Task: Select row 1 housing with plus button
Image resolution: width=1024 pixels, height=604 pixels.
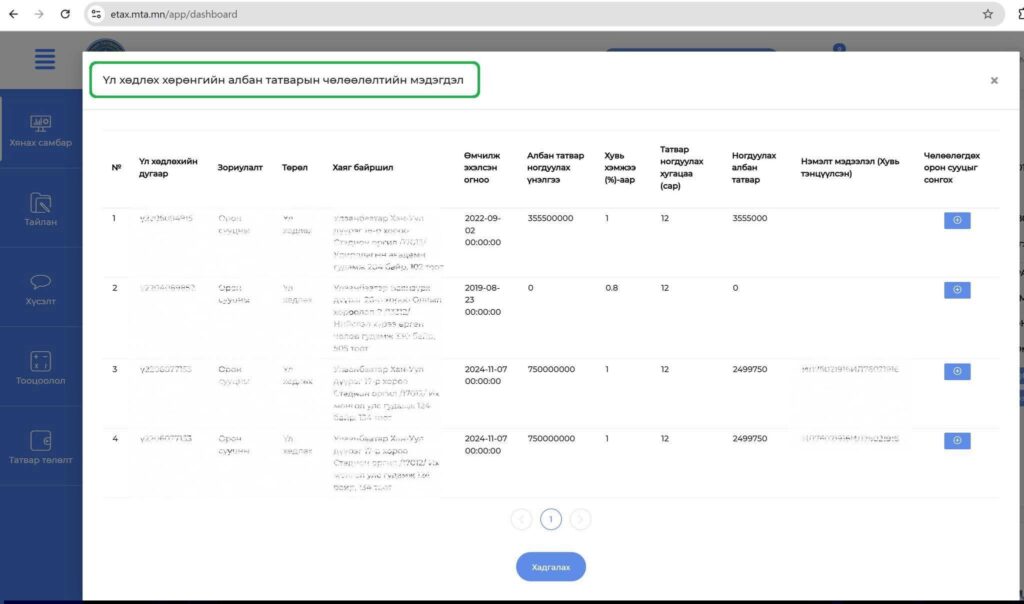Action: [x=957, y=220]
